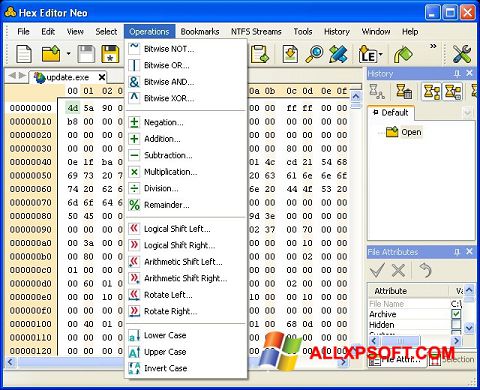
Task: Click the green bookmark arrow icon
Action: [403, 54]
